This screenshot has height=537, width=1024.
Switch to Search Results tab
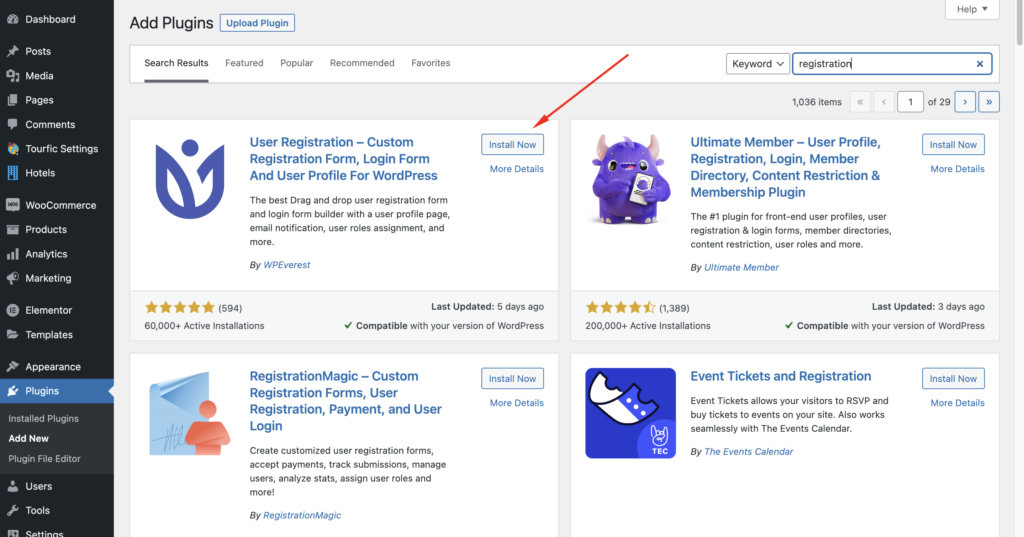(x=176, y=63)
